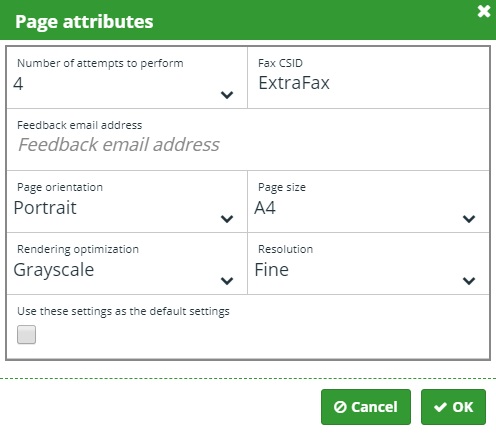The width and height of the screenshot is (496, 441).
Task: Click the chevron arrow beside A4
Action: pos(469,219)
